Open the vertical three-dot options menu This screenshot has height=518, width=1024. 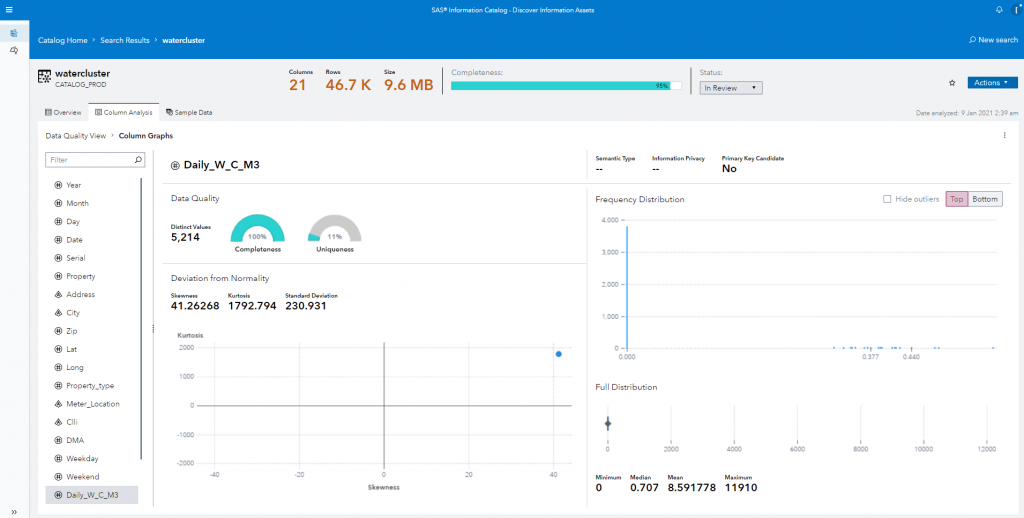(x=1004, y=134)
